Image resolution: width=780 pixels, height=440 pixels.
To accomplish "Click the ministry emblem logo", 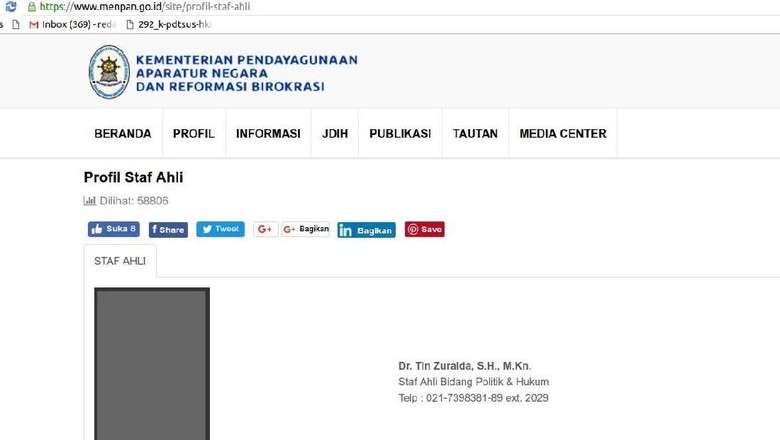I will 109,72.
